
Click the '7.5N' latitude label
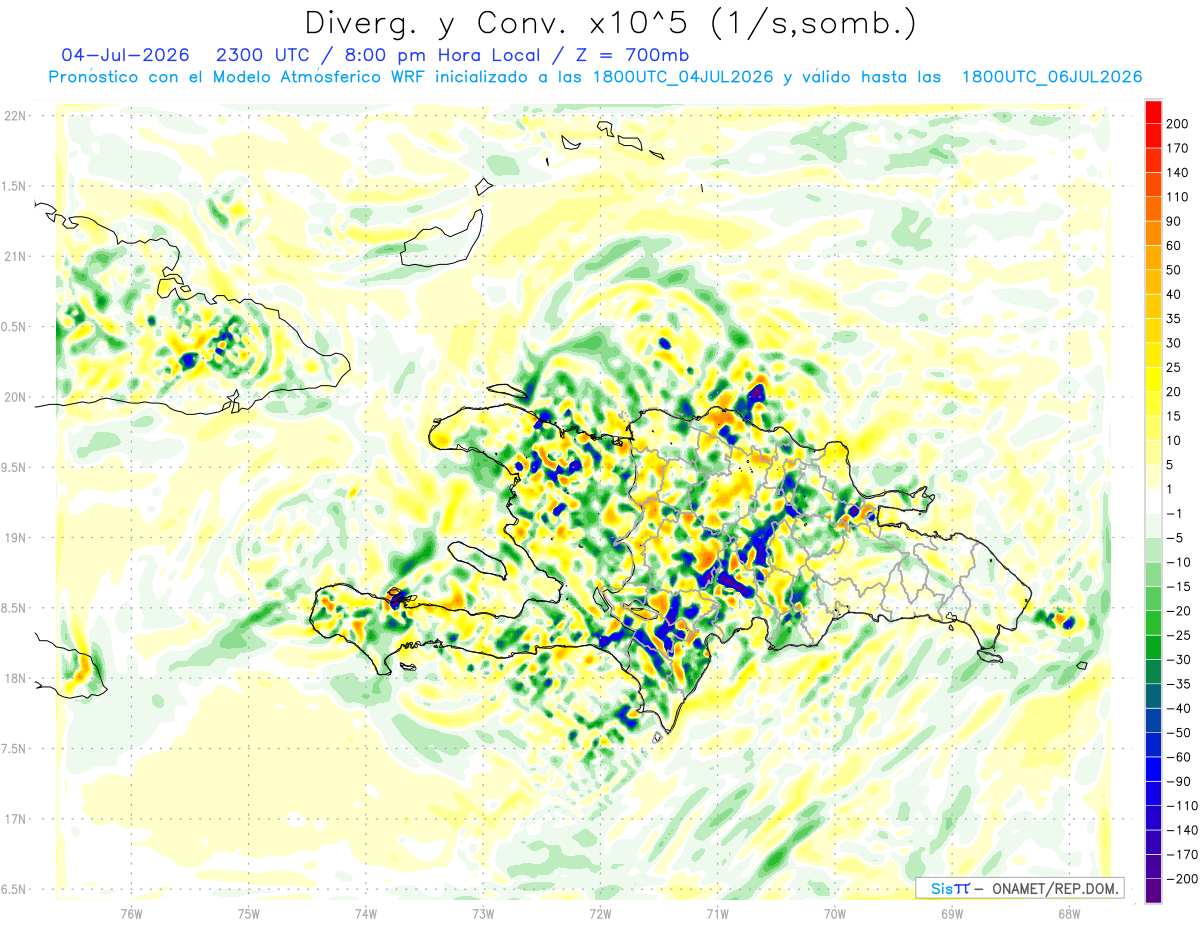(15, 749)
